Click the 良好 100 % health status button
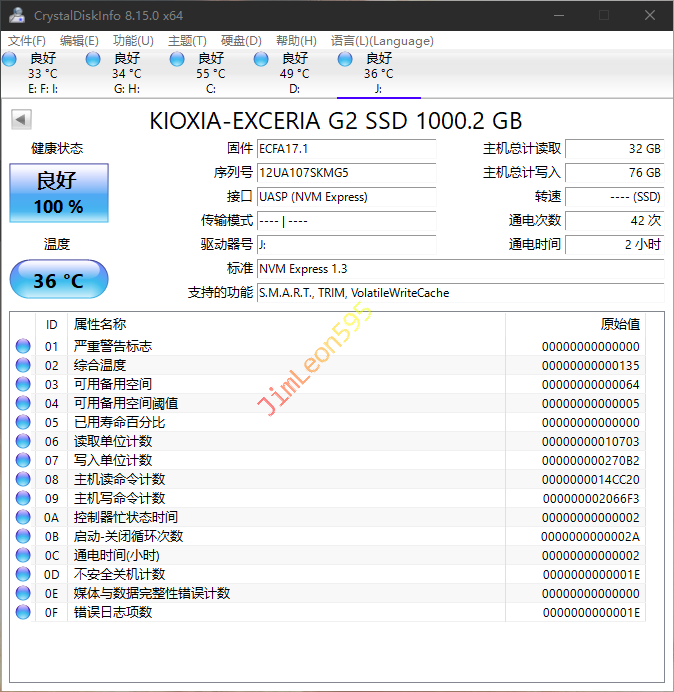This screenshot has width=674, height=692. [x=59, y=194]
